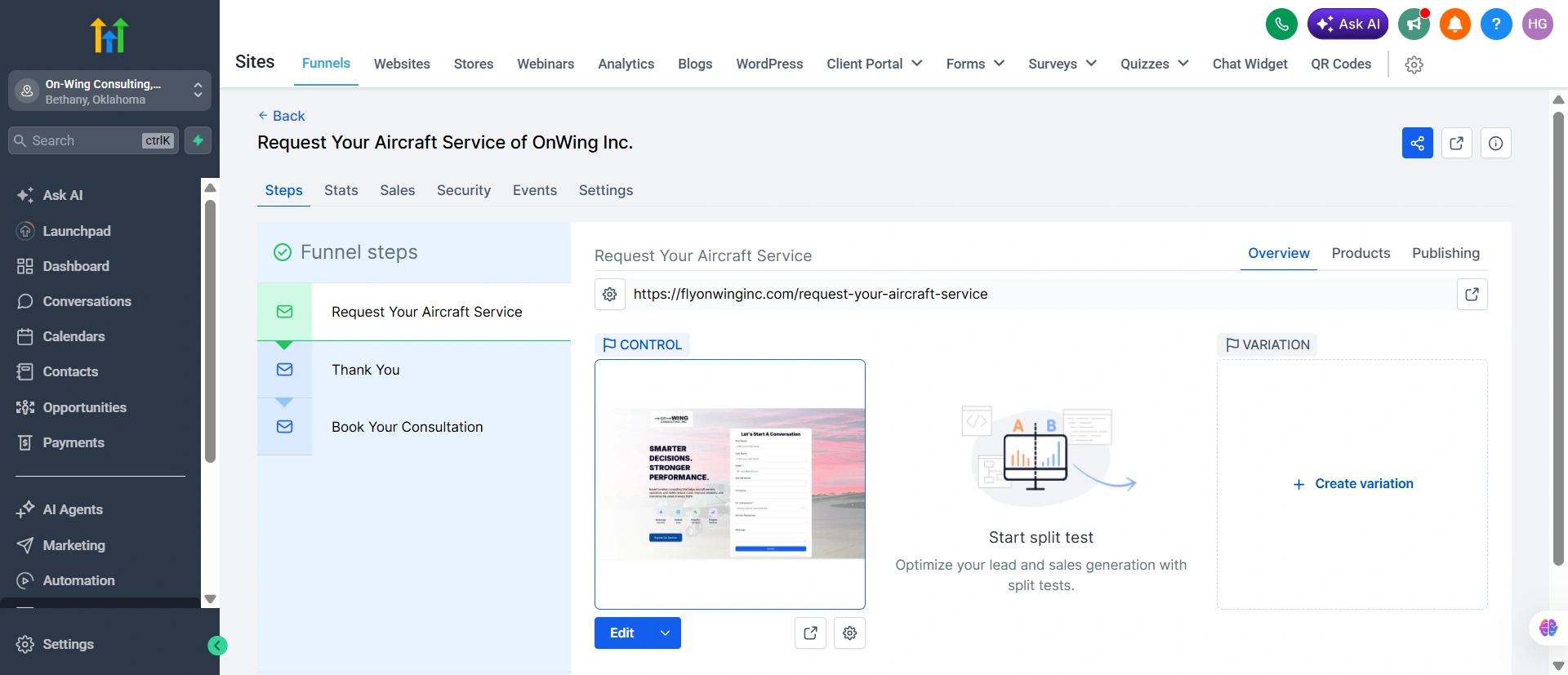Switch to the Products tab
Image resolution: width=1568 pixels, height=675 pixels.
click(1361, 253)
